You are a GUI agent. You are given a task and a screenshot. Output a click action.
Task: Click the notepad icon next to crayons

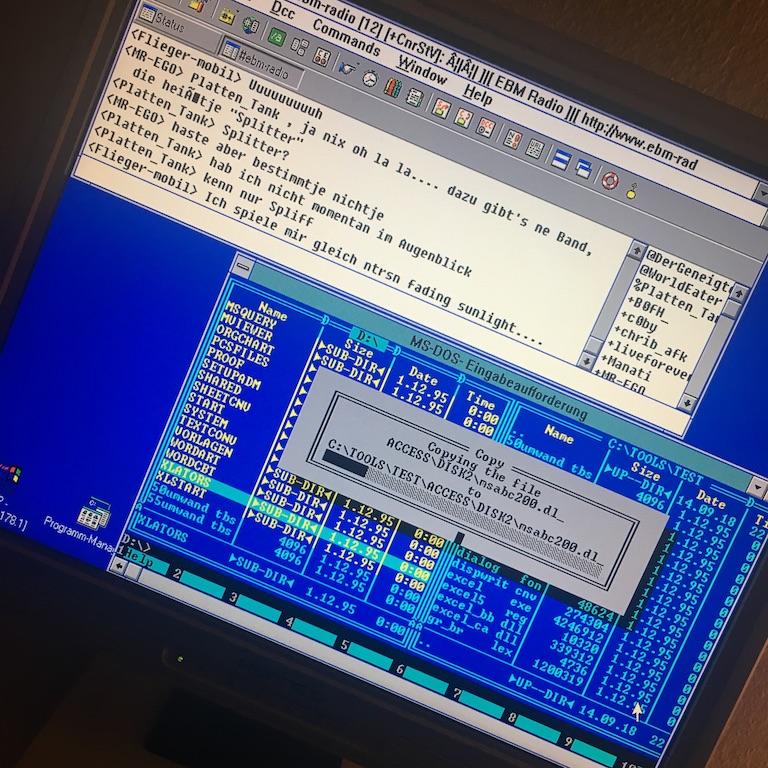pyautogui.click(x=415, y=98)
